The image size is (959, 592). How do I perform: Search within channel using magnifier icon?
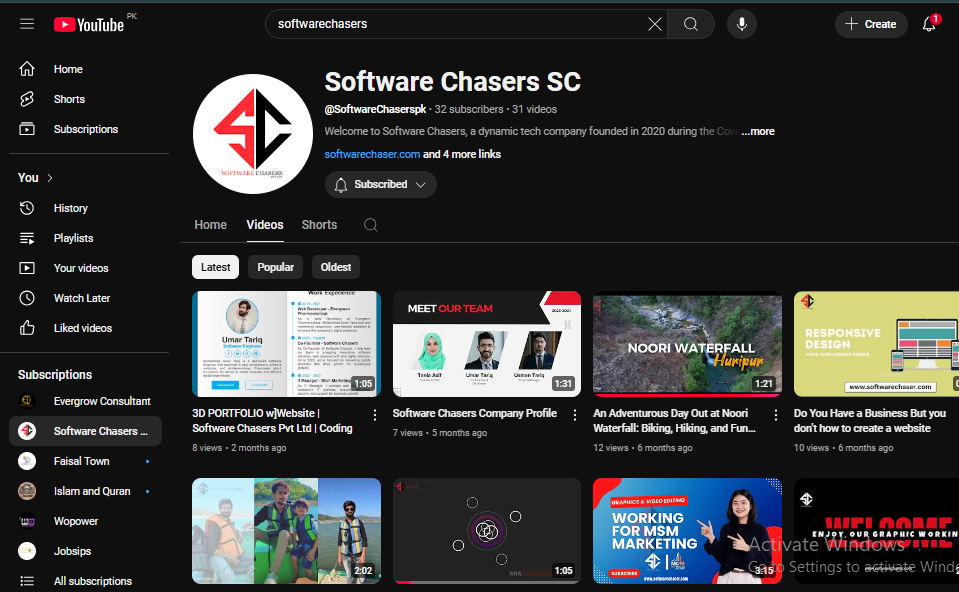click(370, 225)
